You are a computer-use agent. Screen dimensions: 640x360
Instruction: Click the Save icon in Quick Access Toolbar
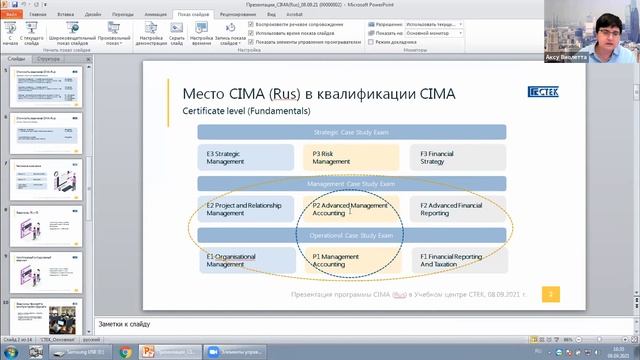click(15, 4)
